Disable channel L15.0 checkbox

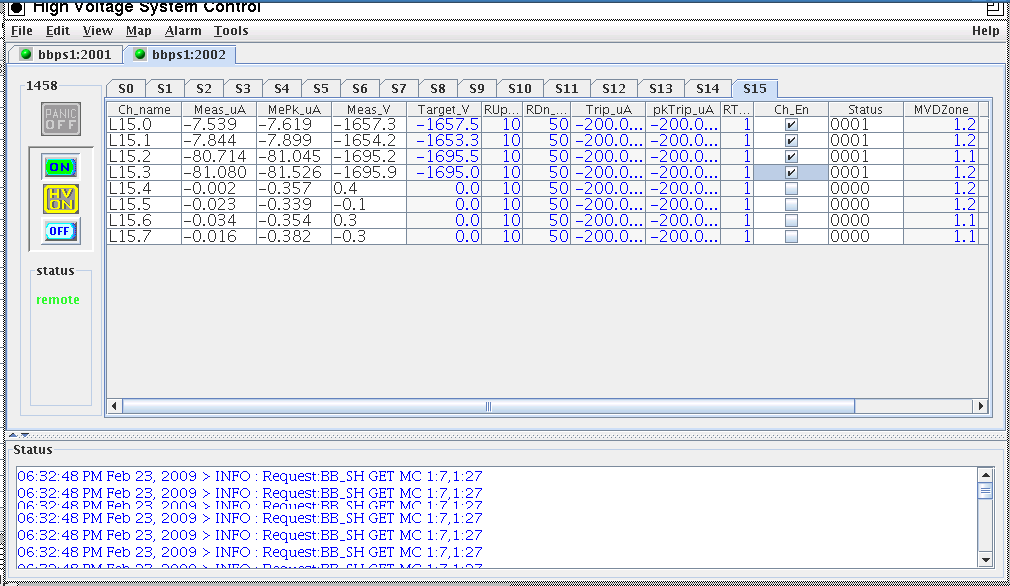791,125
